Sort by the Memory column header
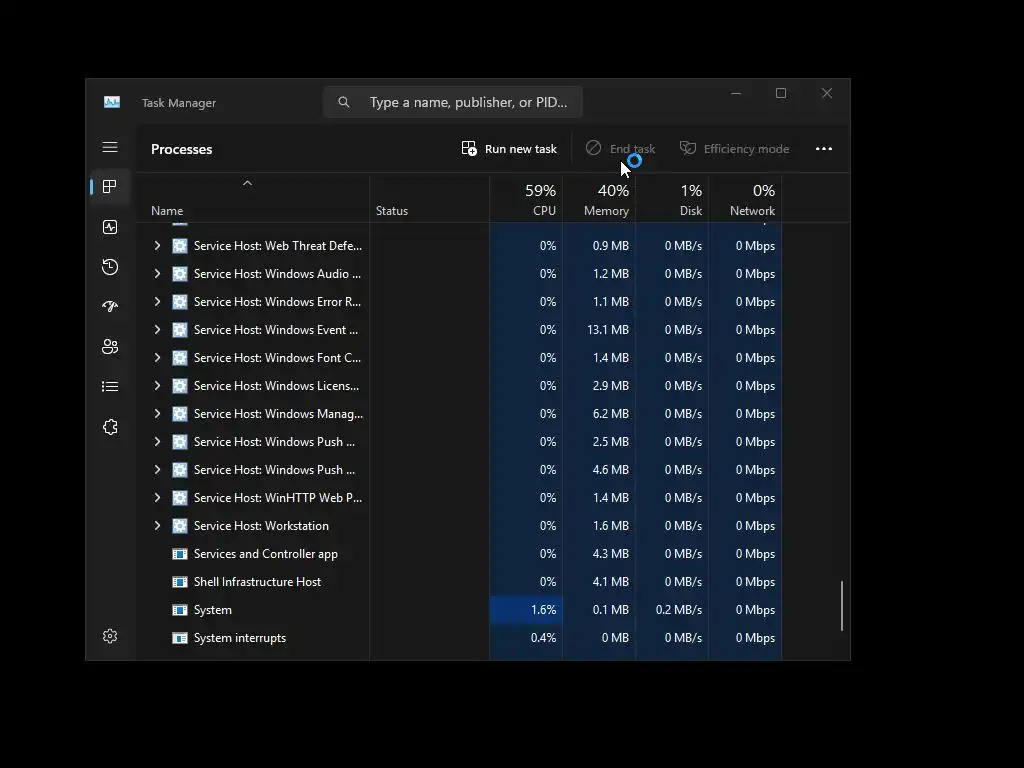This screenshot has height=768, width=1024. pos(599,199)
